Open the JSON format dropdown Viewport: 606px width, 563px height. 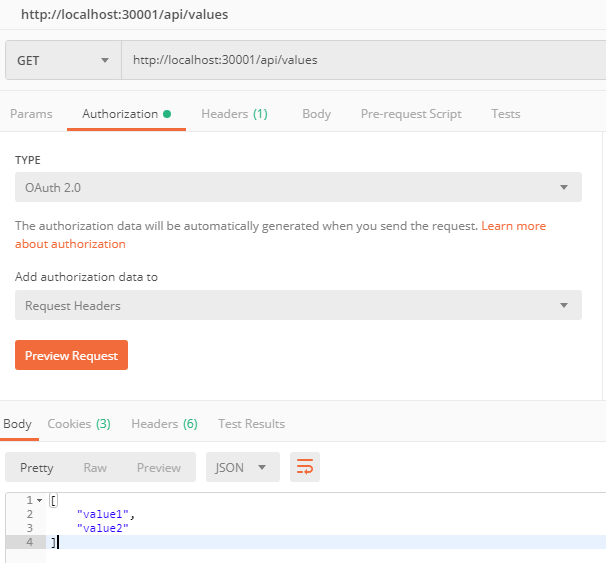click(243, 467)
